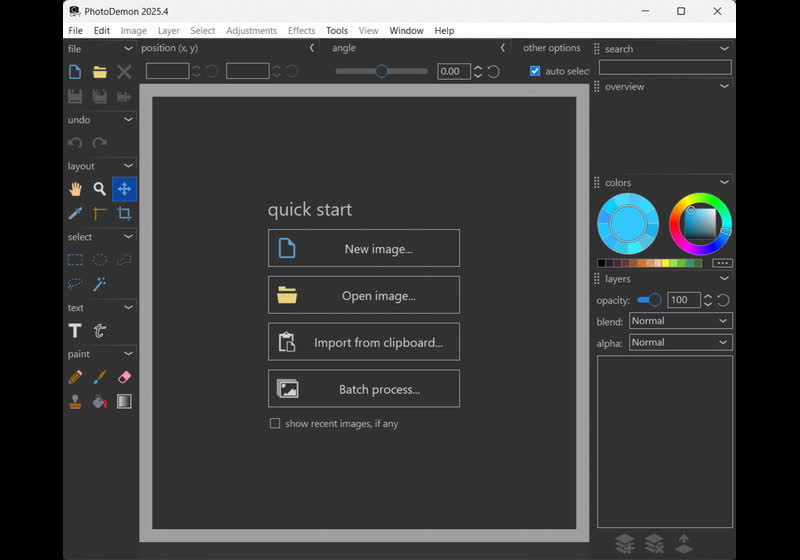Click the New image button
Image resolution: width=800 pixels, height=560 pixels.
(364, 248)
